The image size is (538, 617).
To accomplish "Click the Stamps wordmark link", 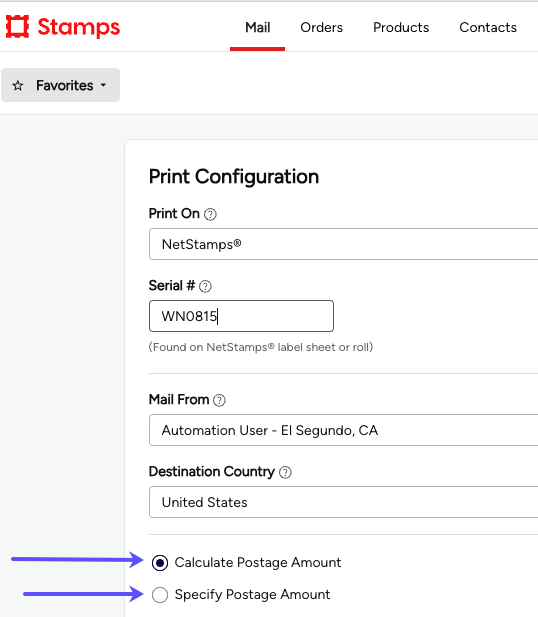I will [x=79, y=28].
